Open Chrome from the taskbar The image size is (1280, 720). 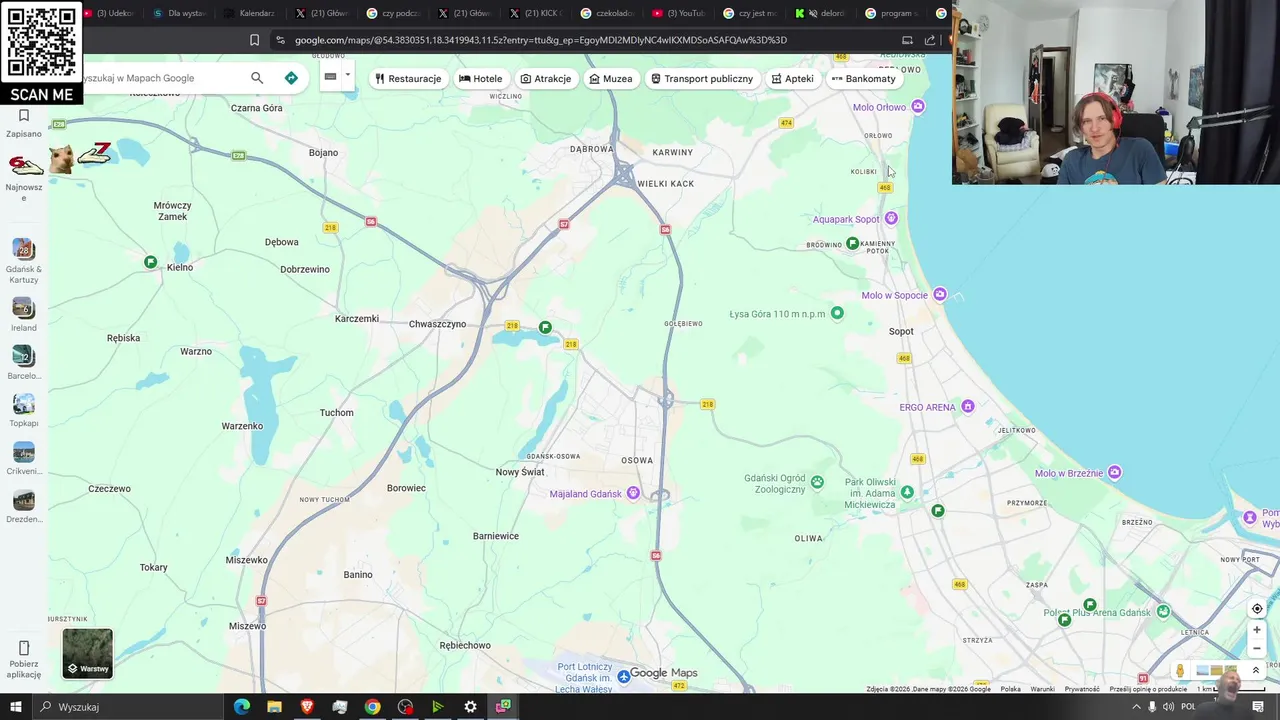(x=372, y=707)
